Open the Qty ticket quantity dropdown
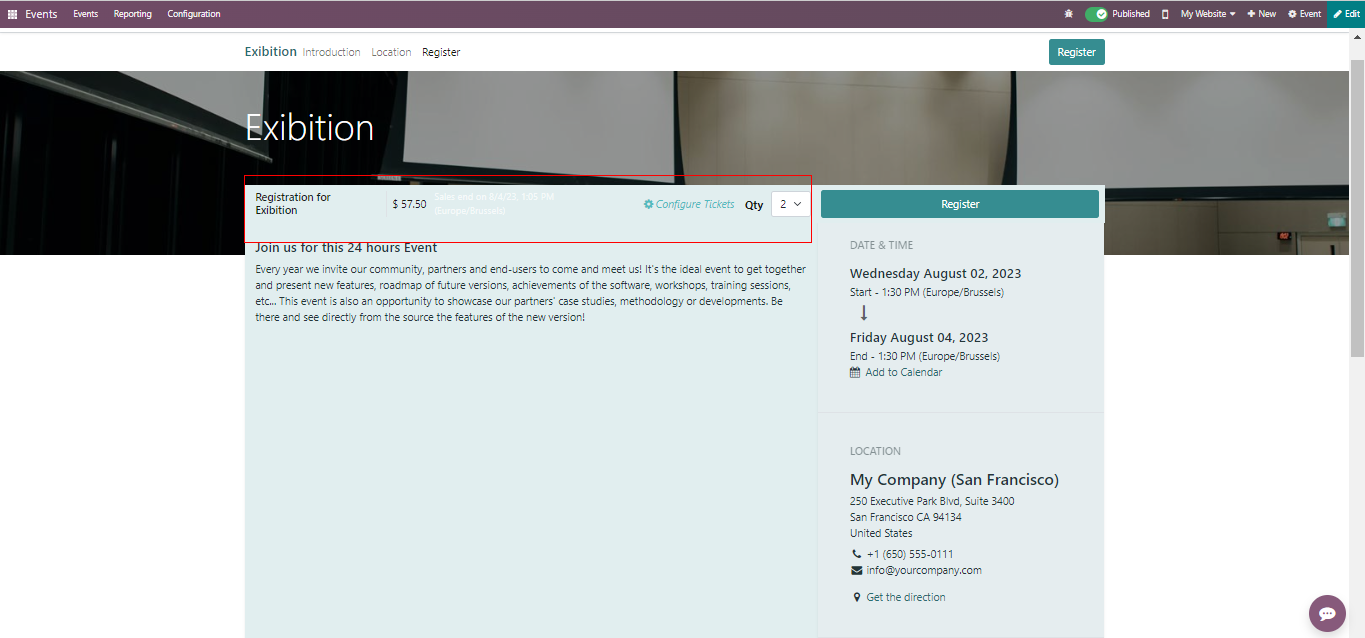 pos(790,204)
